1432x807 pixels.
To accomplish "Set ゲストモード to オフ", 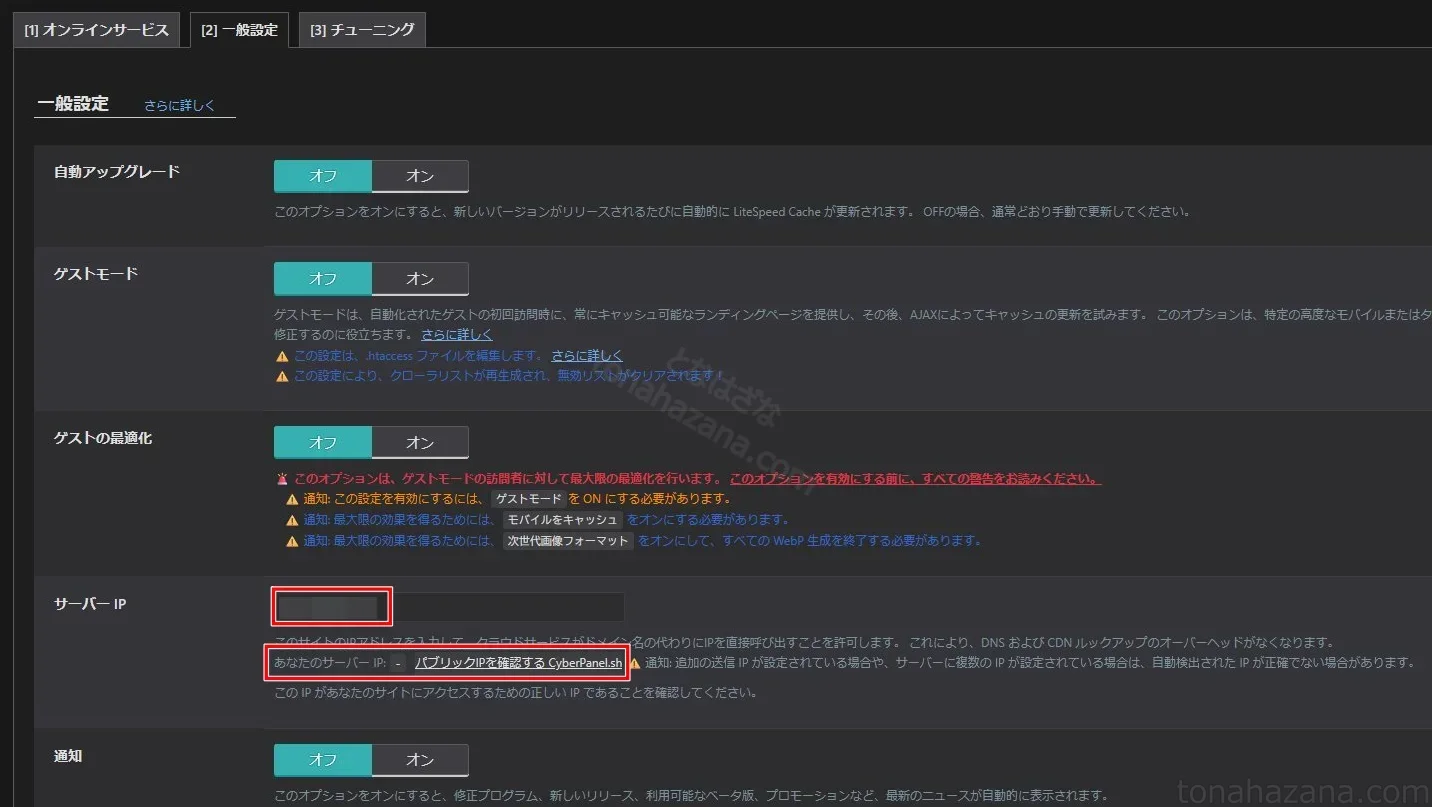I will coord(323,279).
